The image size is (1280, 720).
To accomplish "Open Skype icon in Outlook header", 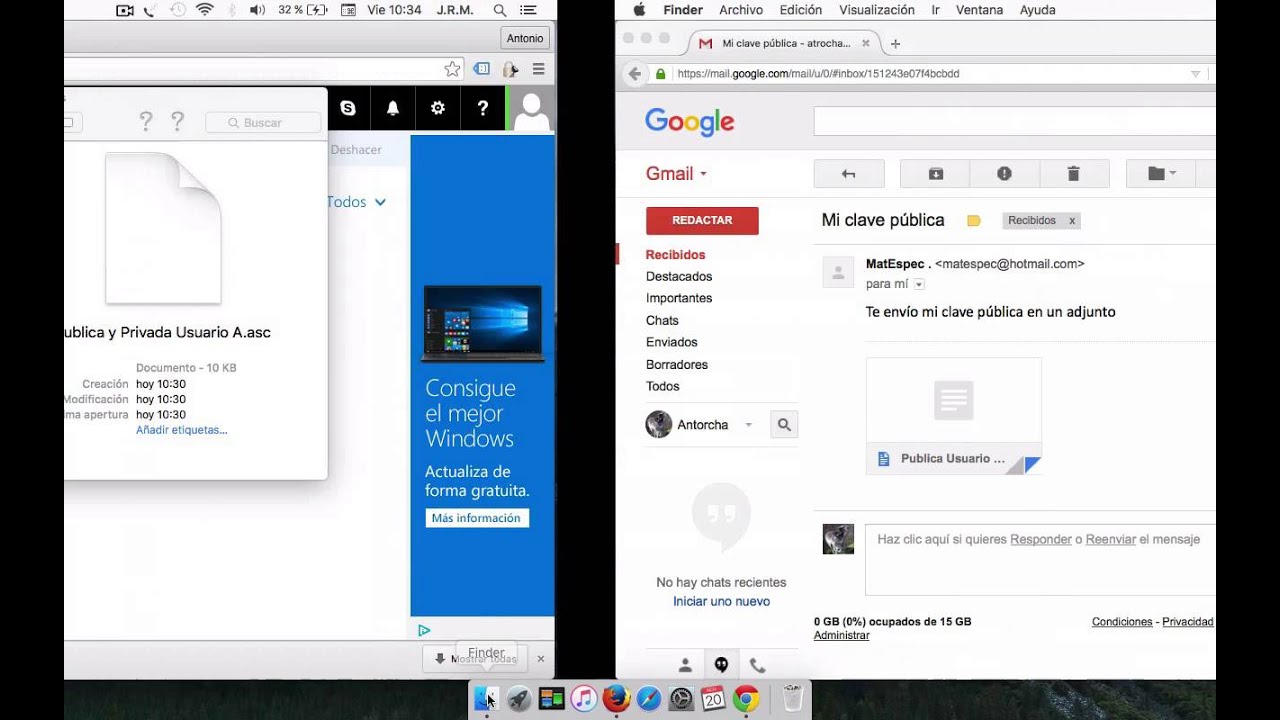I will (x=348, y=108).
